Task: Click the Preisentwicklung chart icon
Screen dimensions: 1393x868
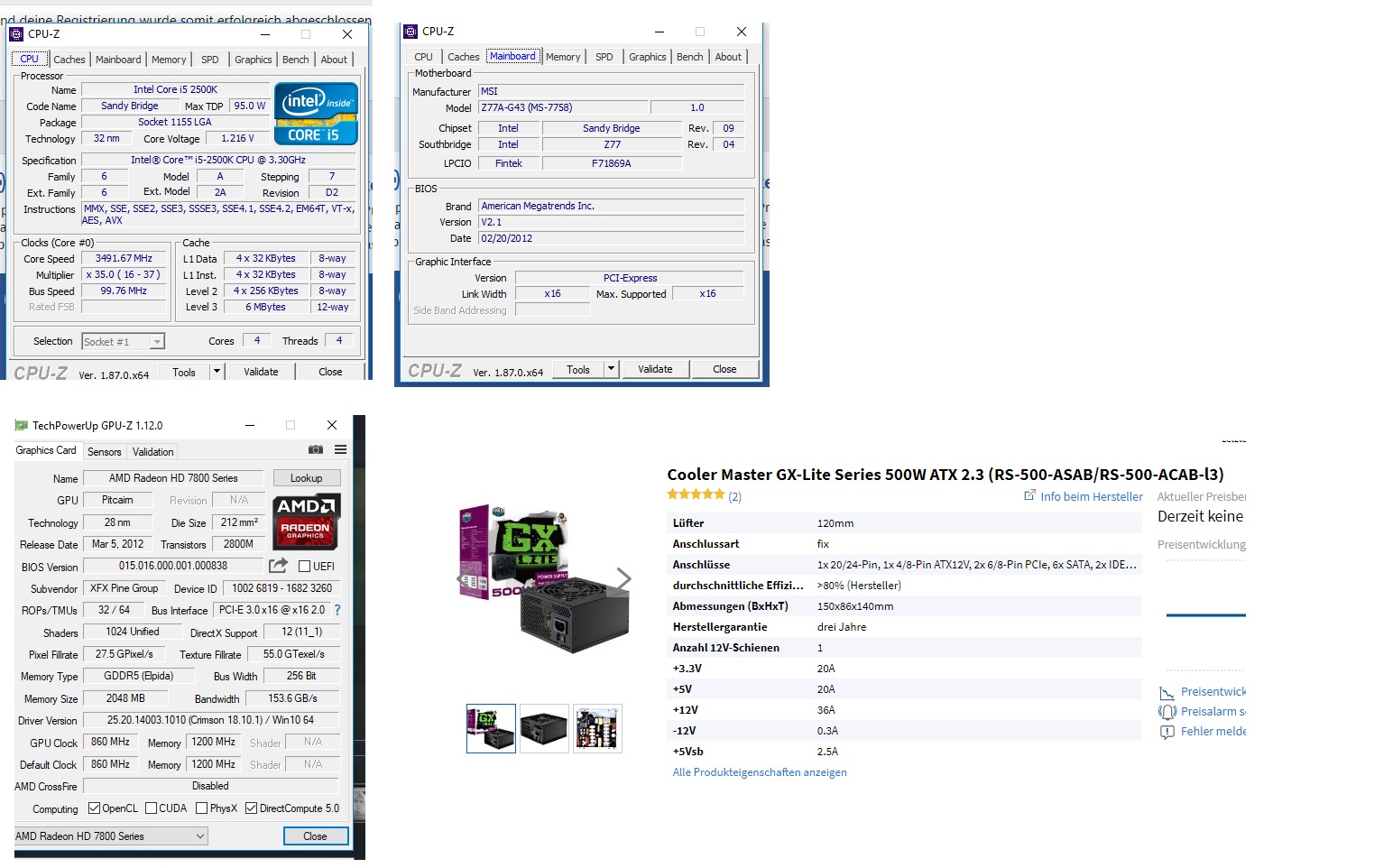Action: tap(1167, 692)
